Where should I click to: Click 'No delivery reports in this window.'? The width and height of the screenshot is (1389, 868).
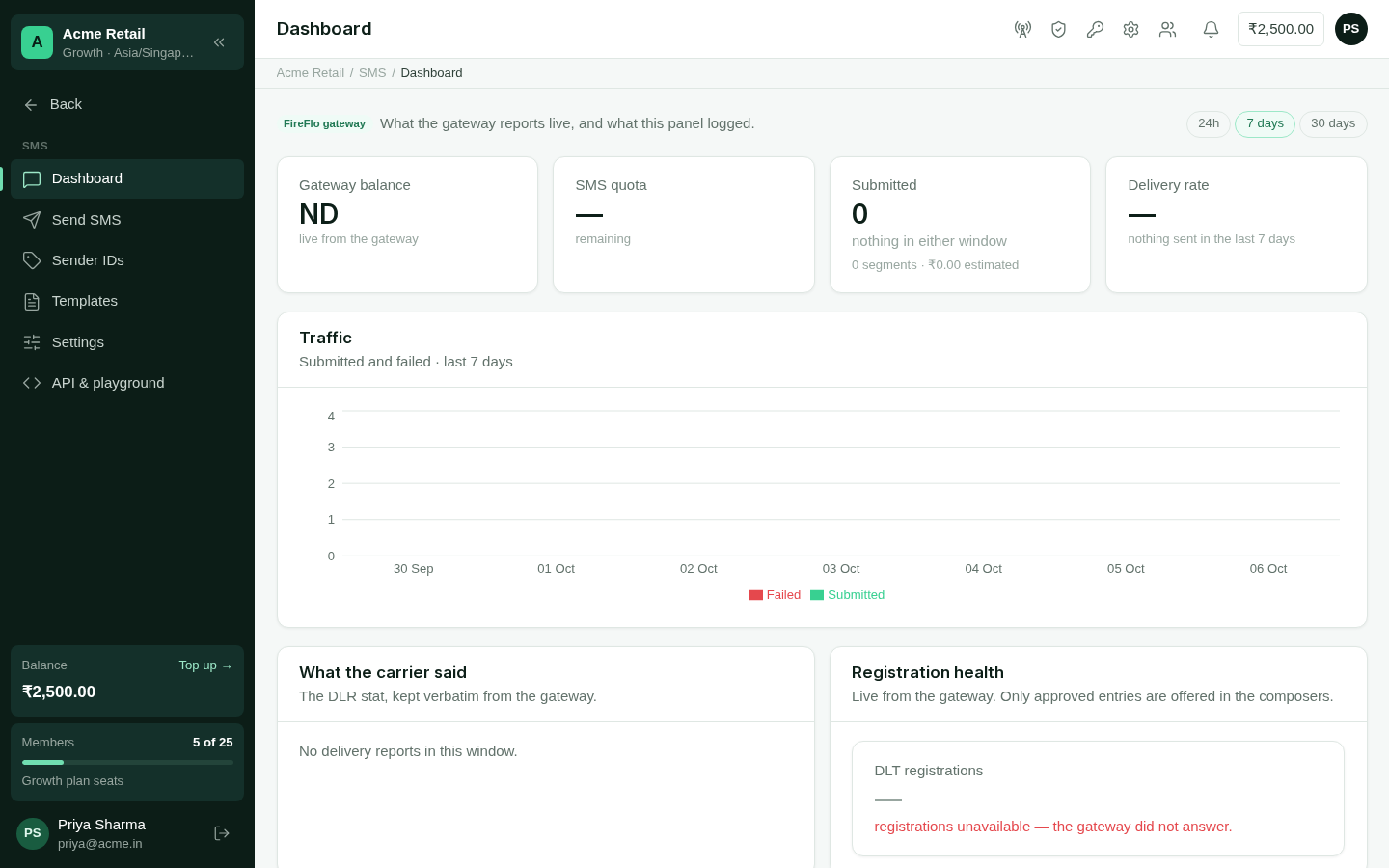[408, 751]
